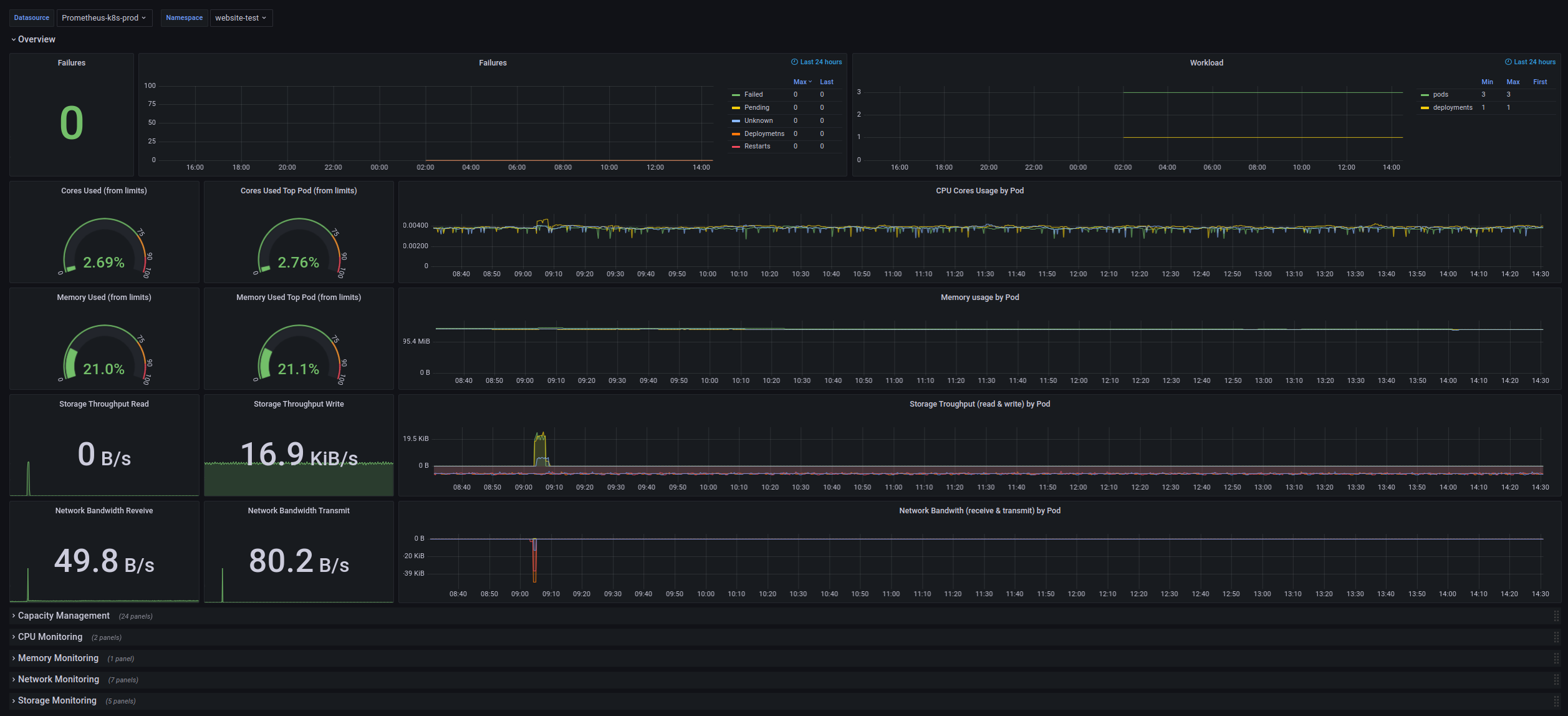Hide the Failed series in the Failures legend
The height and width of the screenshot is (716, 1568).
pos(753,94)
